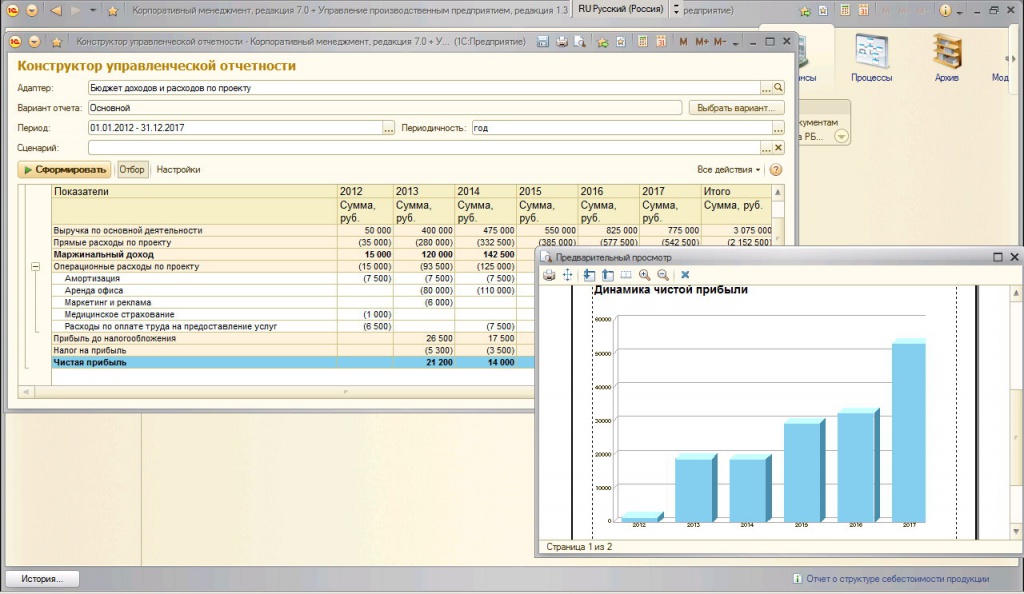Screen dimensions: 1024x594
Task: Click the save icon in report window titlebar
Action: [x=543, y=42]
